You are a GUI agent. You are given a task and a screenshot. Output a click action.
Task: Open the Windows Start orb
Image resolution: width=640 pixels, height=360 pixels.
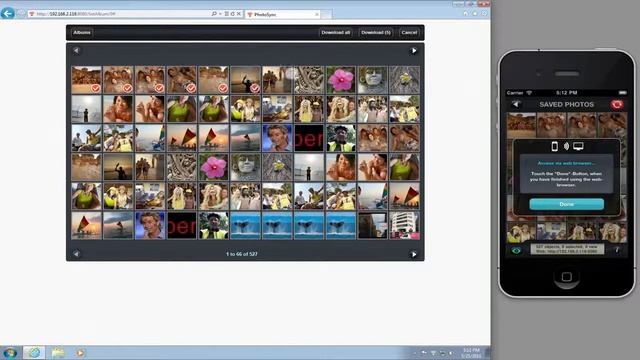(10, 352)
